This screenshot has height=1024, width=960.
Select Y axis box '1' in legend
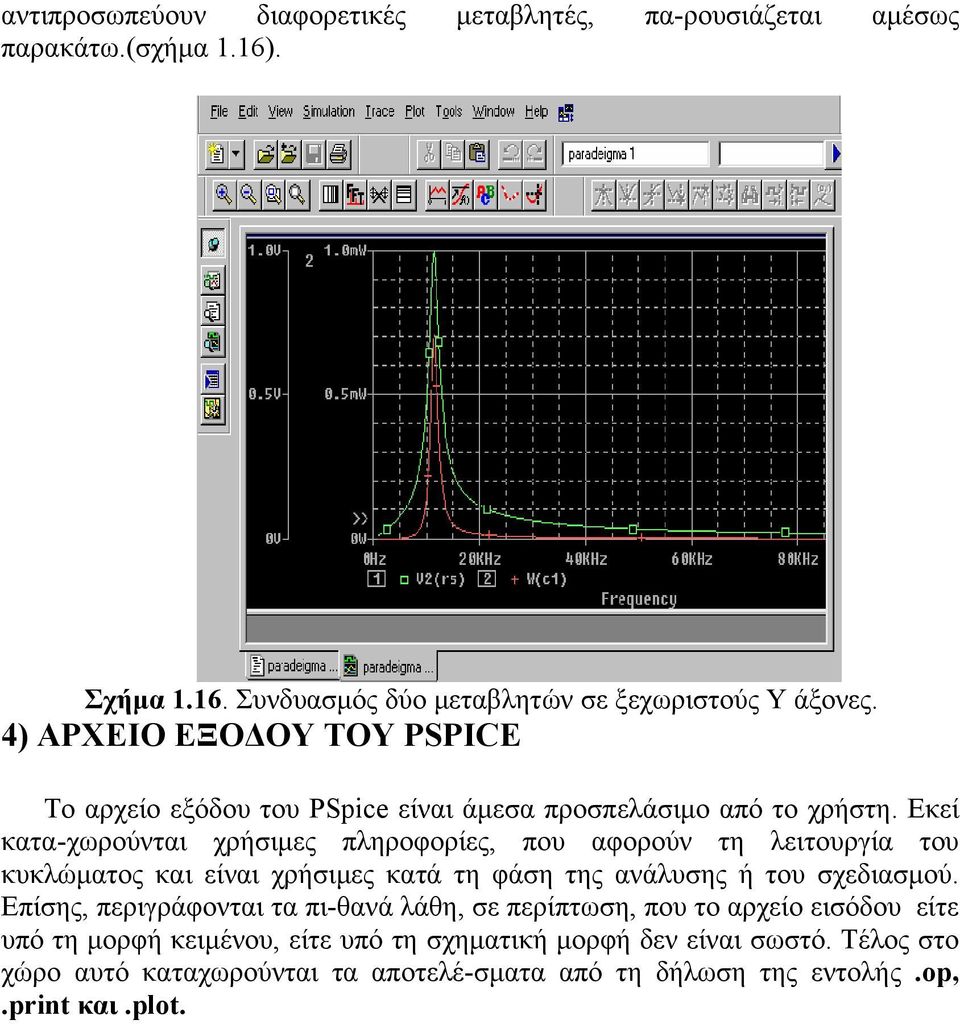coord(376,579)
